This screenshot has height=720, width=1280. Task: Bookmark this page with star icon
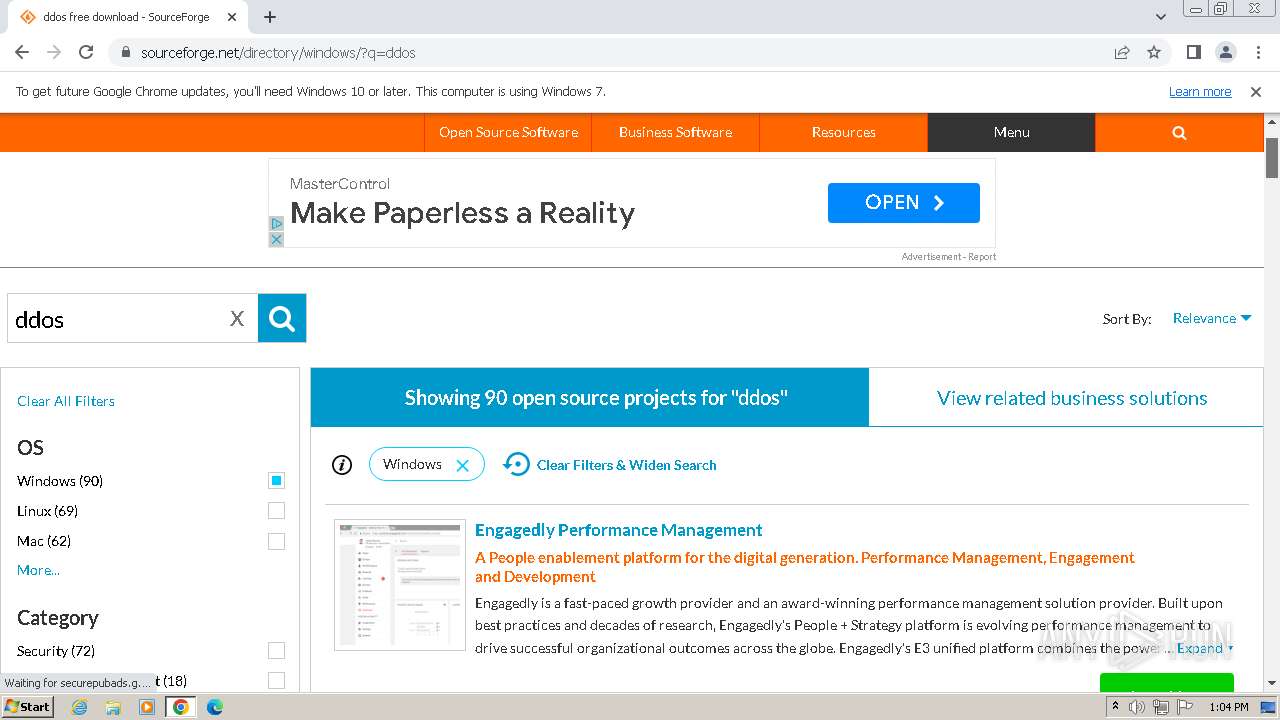(1154, 52)
